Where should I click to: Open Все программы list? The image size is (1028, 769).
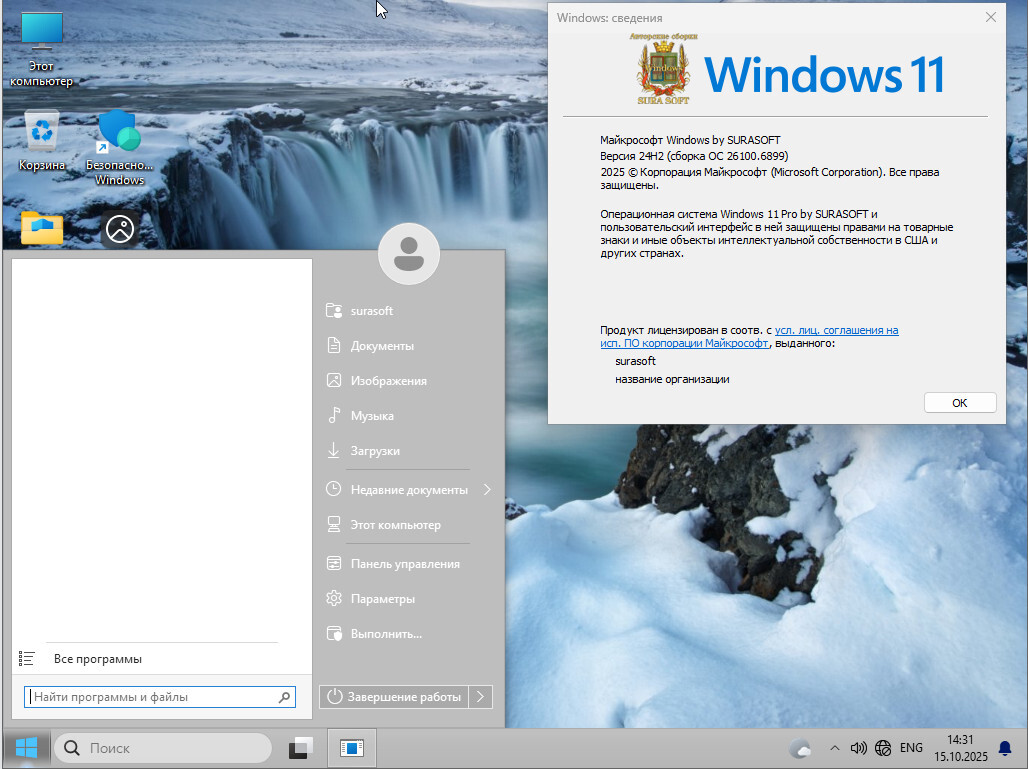point(97,659)
